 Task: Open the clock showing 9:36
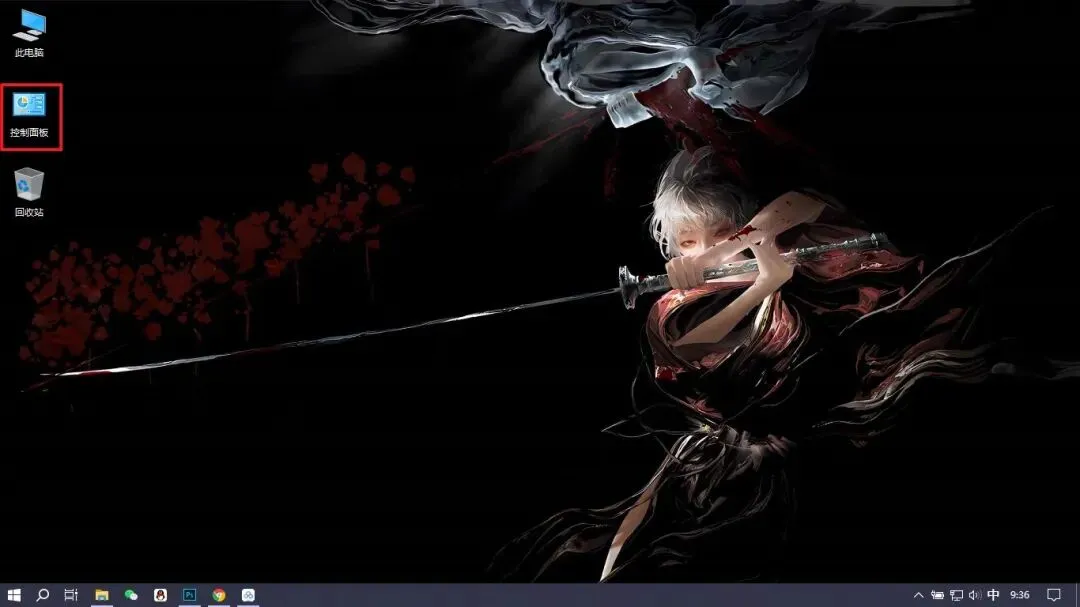pos(1019,595)
